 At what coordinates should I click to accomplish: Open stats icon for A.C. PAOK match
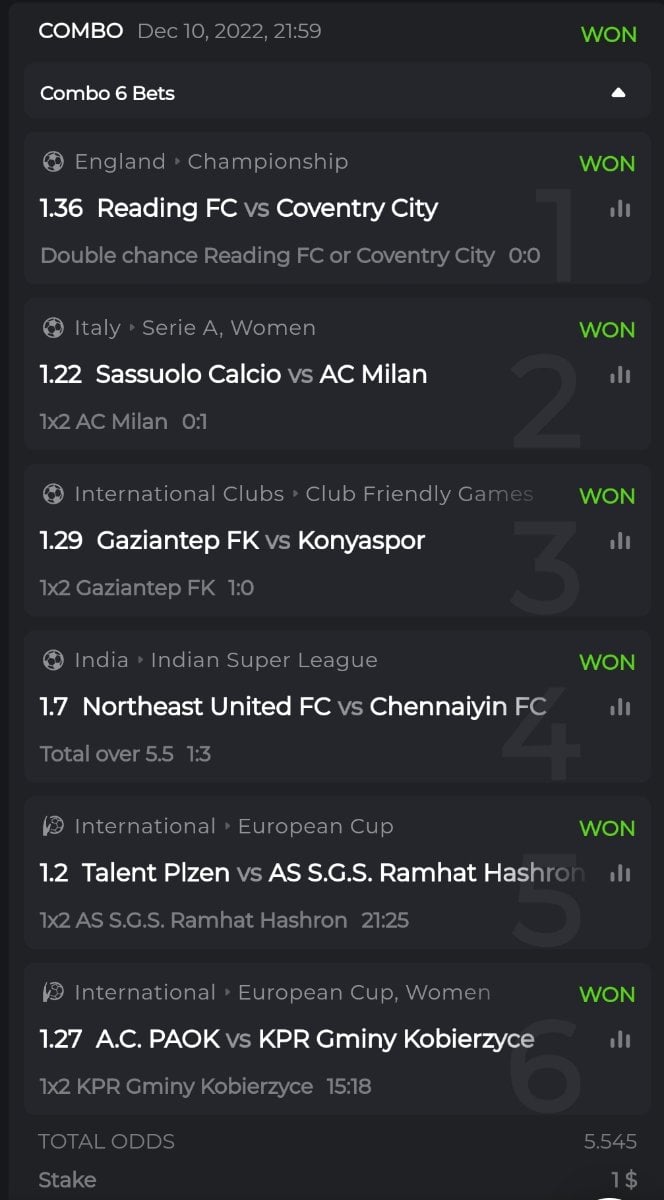[x=620, y=1040]
